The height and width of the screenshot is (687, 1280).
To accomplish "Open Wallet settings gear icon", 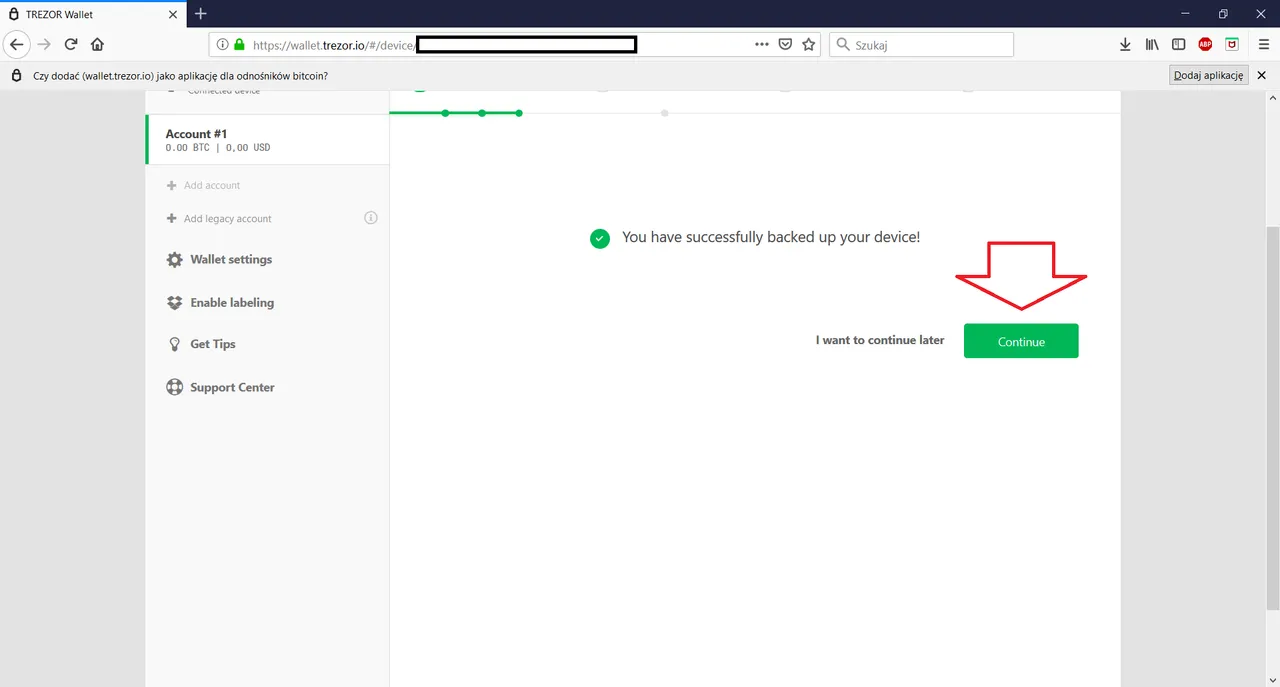I will pos(174,259).
